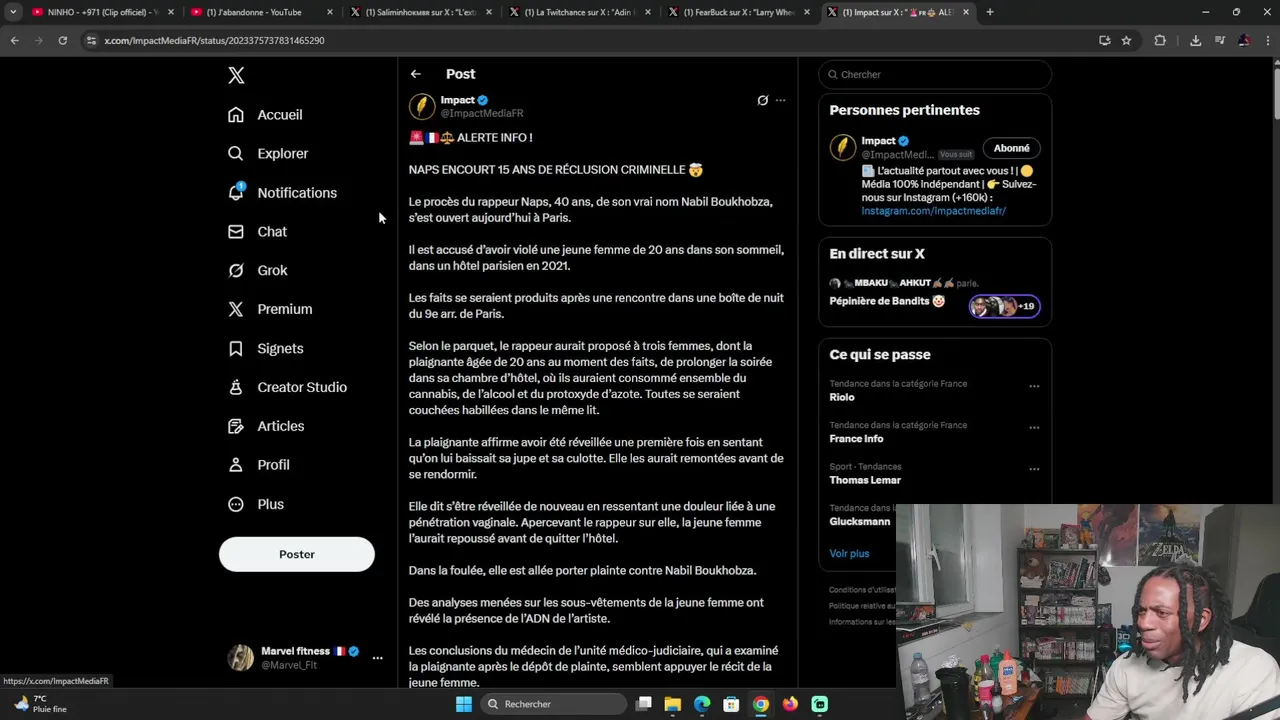Open Marvel fitness account menu dots

(x=377, y=658)
